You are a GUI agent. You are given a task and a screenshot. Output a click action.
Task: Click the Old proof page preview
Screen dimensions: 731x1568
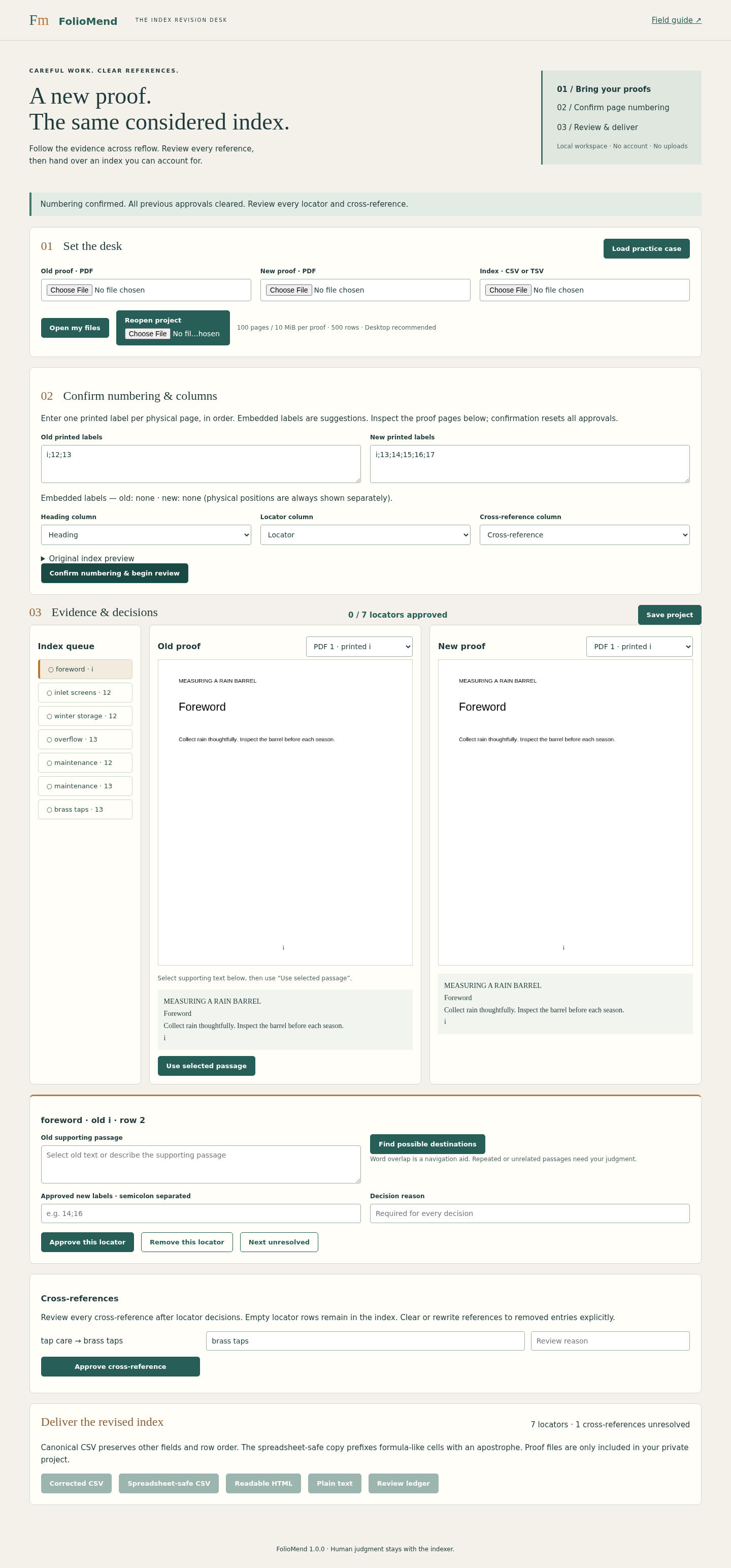pyautogui.click(x=285, y=812)
